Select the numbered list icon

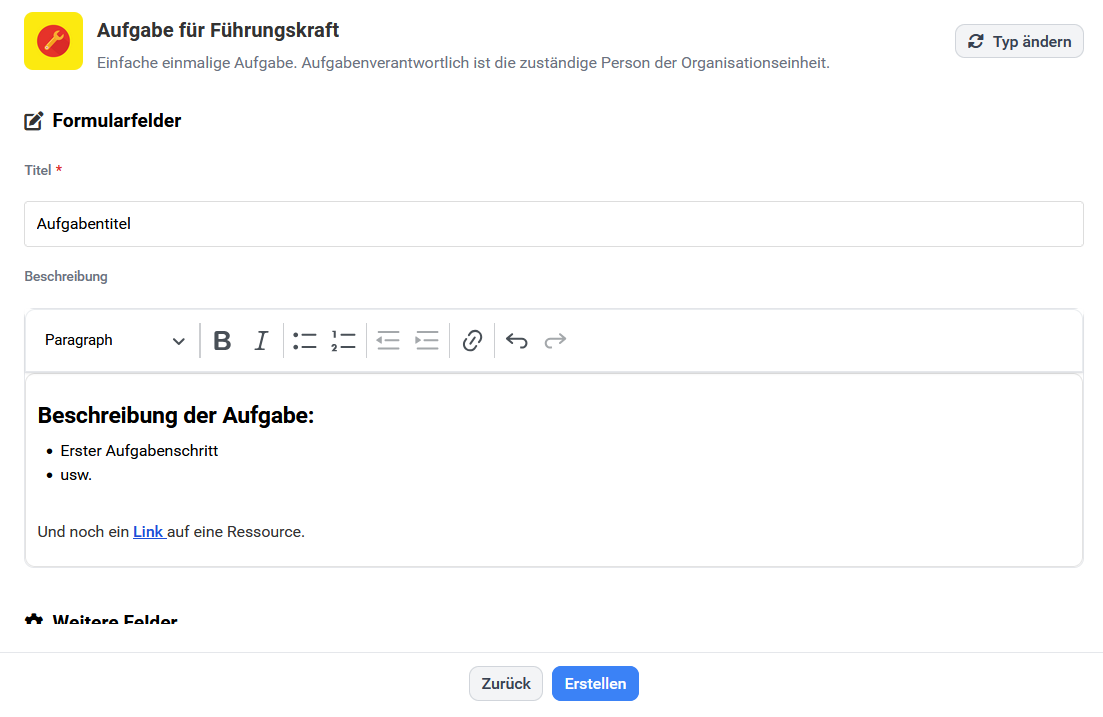point(343,340)
